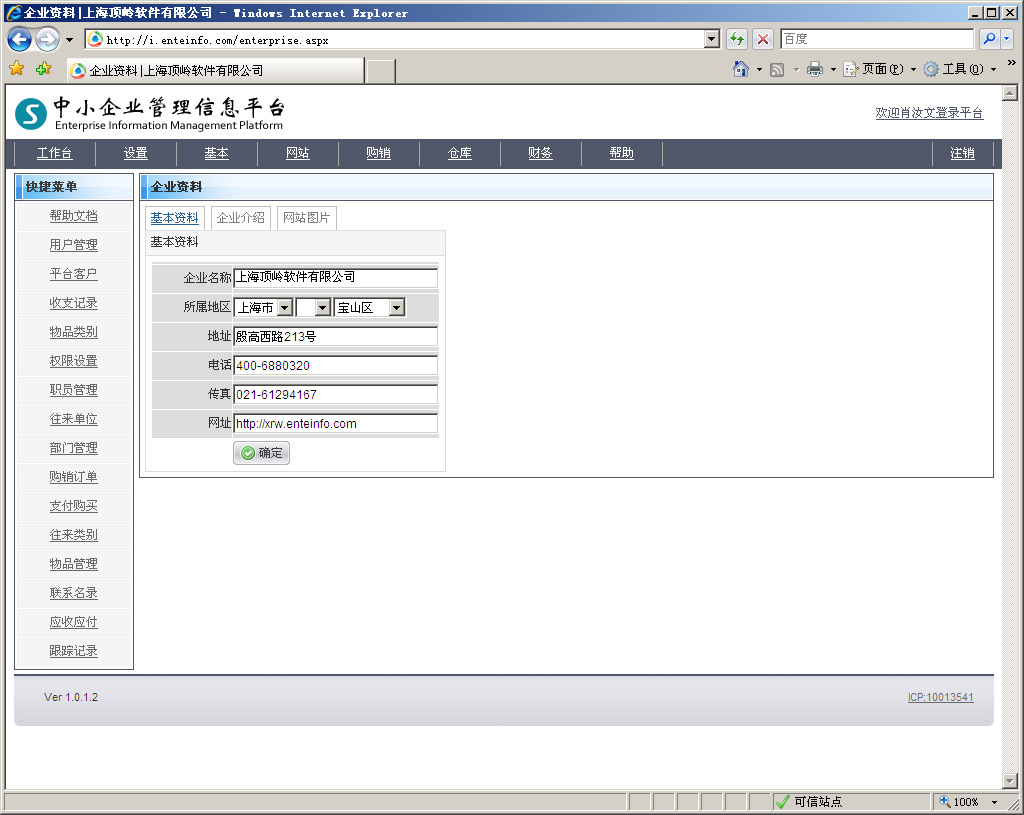Open the 财务 navigation menu
The width and height of the screenshot is (1024, 815).
tap(540, 153)
